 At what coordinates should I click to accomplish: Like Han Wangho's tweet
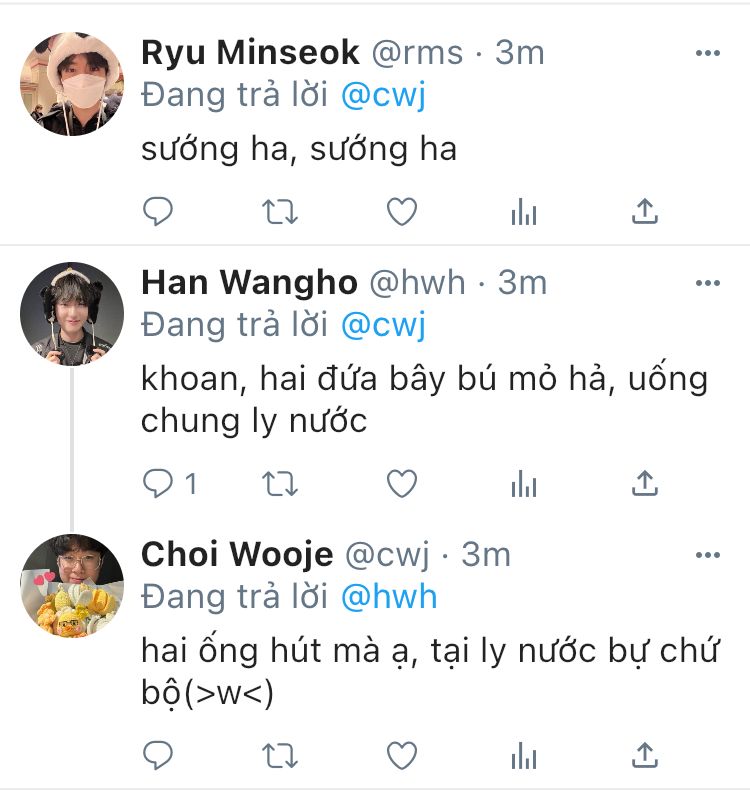(x=402, y=484)
